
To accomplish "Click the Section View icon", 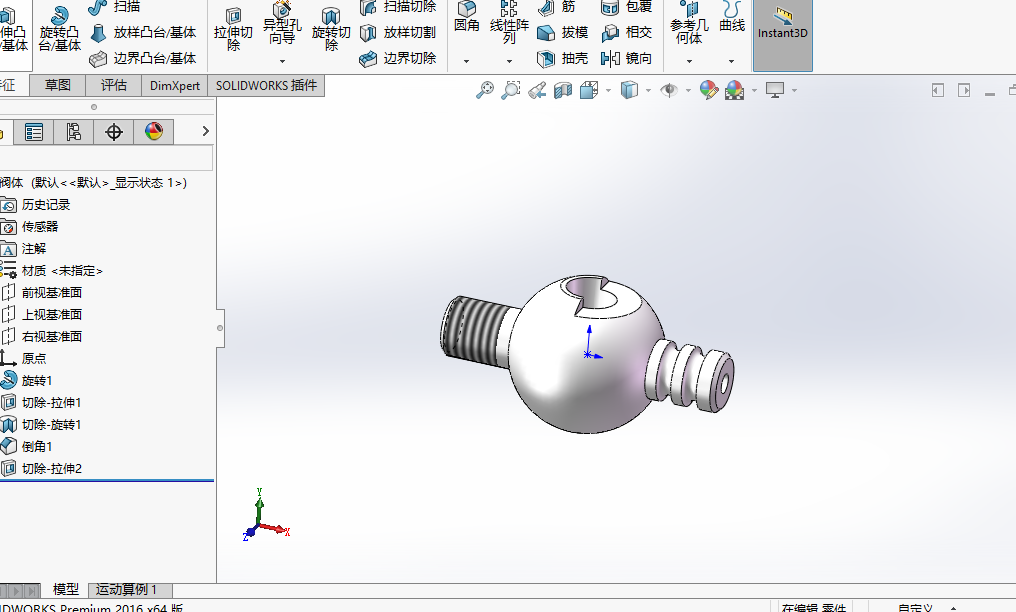I will coord(562,90).
